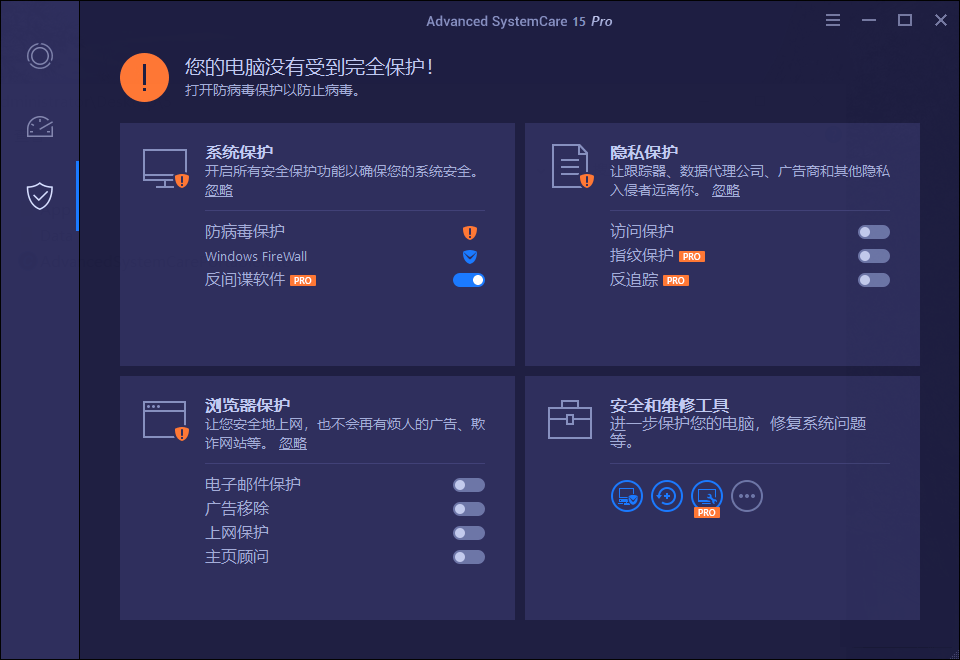Click the PRO badge beside 反间谍软件
The width and height of the screenshot is (960, 660).
[302, 280]
